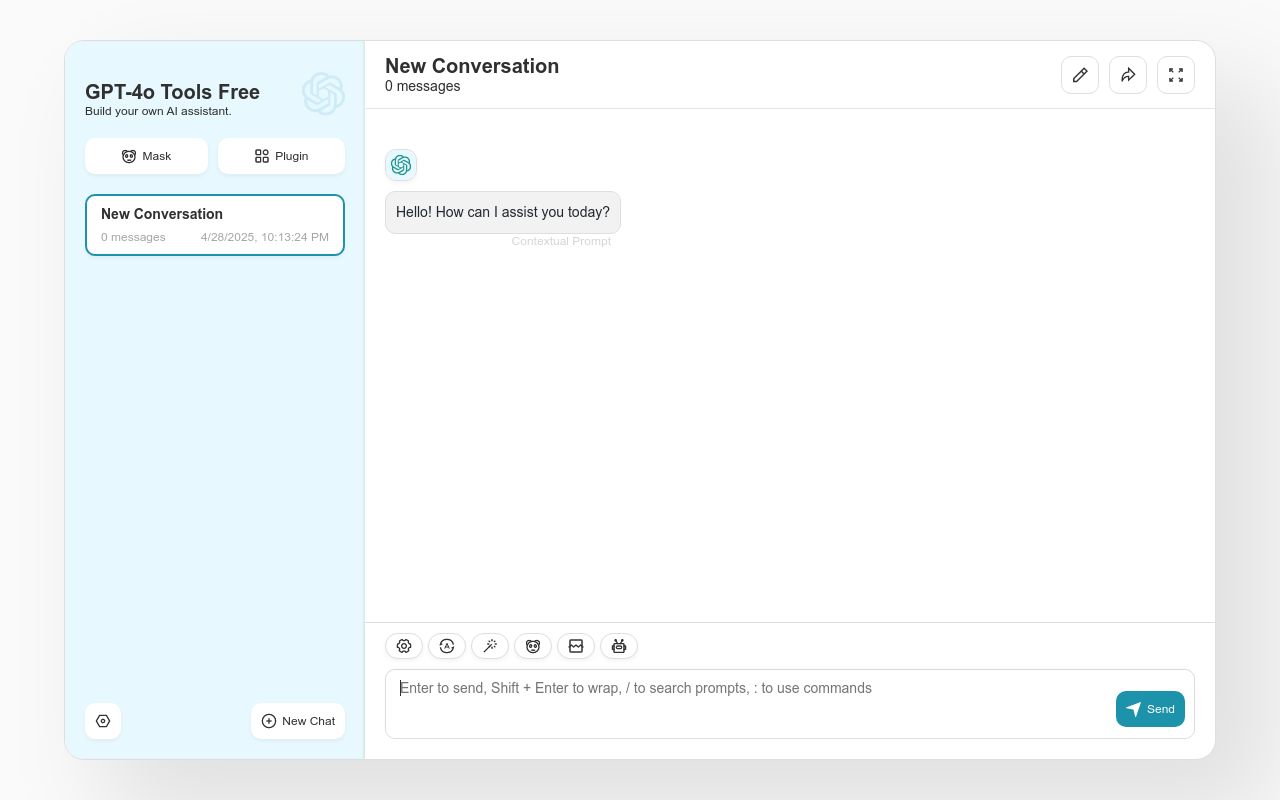Select the New Conversation chat item
This screenshot has width=1280, height=800.
tap(215, 225)
